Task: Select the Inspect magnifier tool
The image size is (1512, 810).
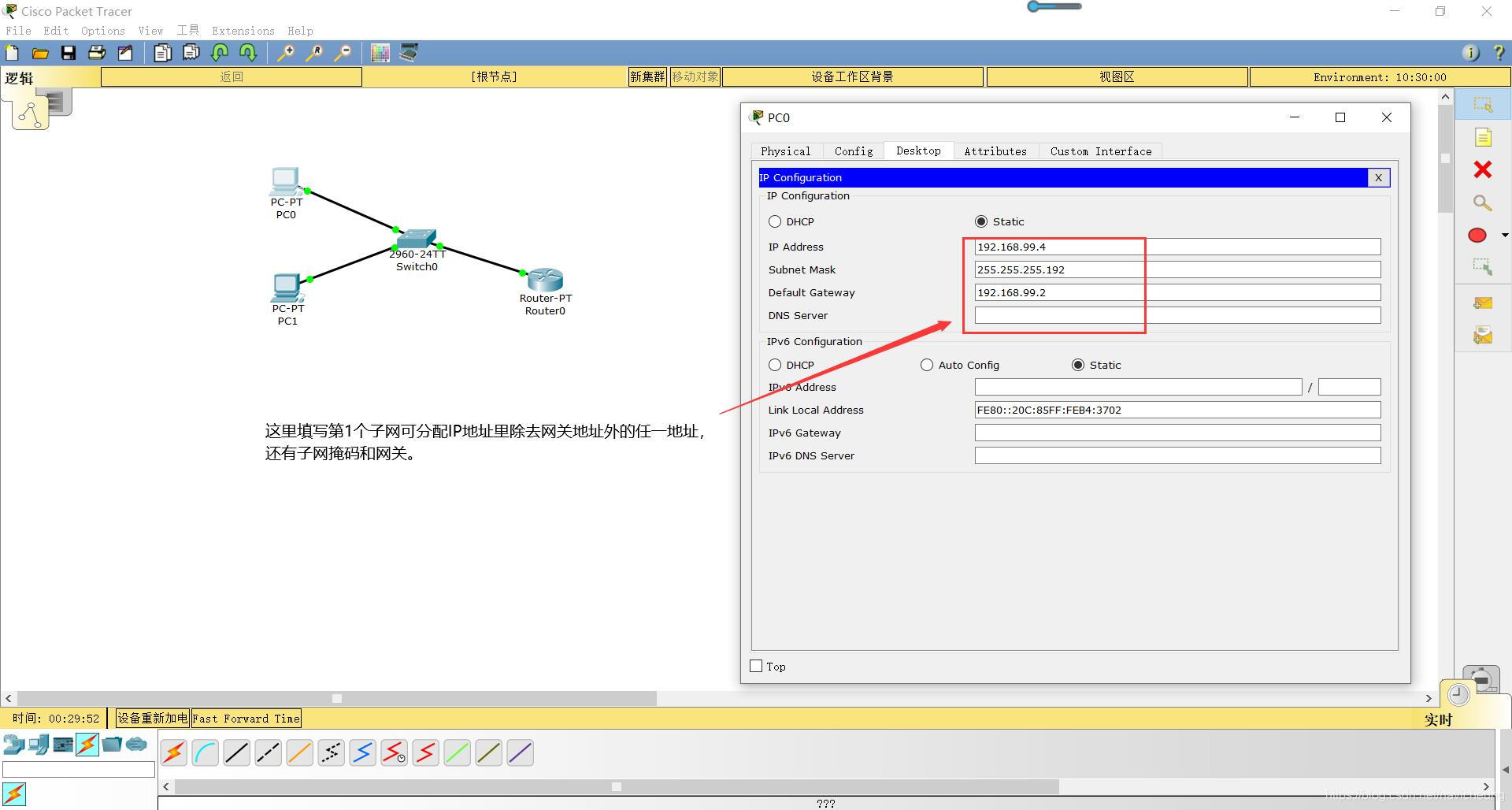Action: [1483, 202]
